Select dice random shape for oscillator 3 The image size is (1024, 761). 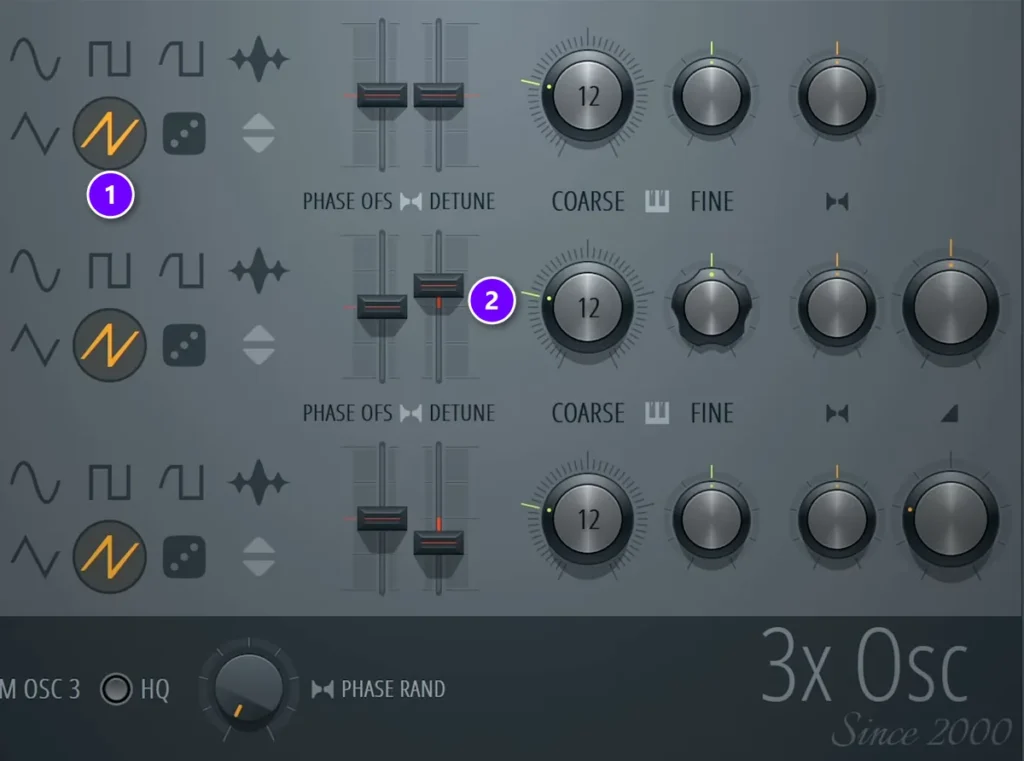(x=184, y=557)
